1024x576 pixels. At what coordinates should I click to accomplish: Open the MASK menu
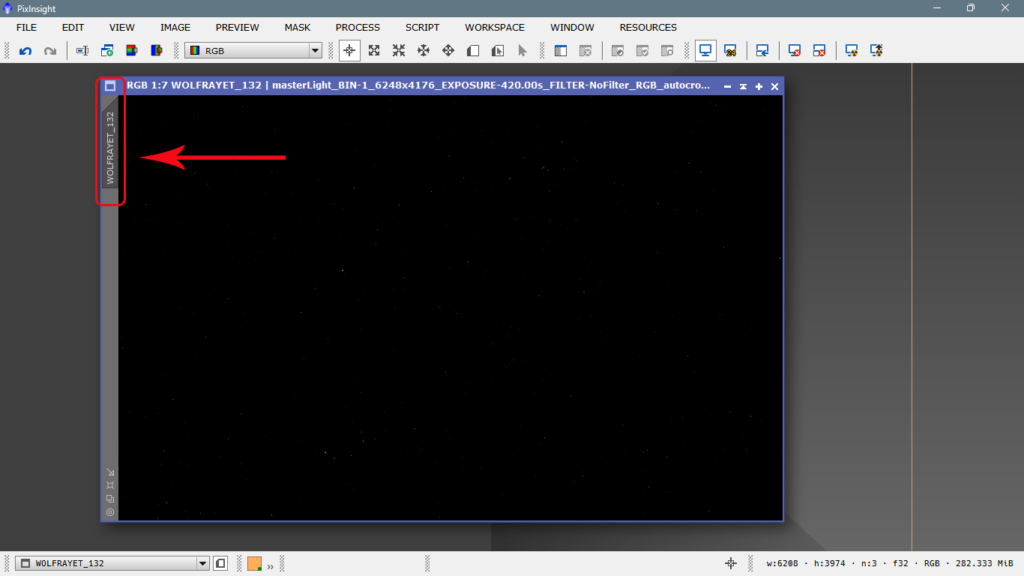(297, 27)
